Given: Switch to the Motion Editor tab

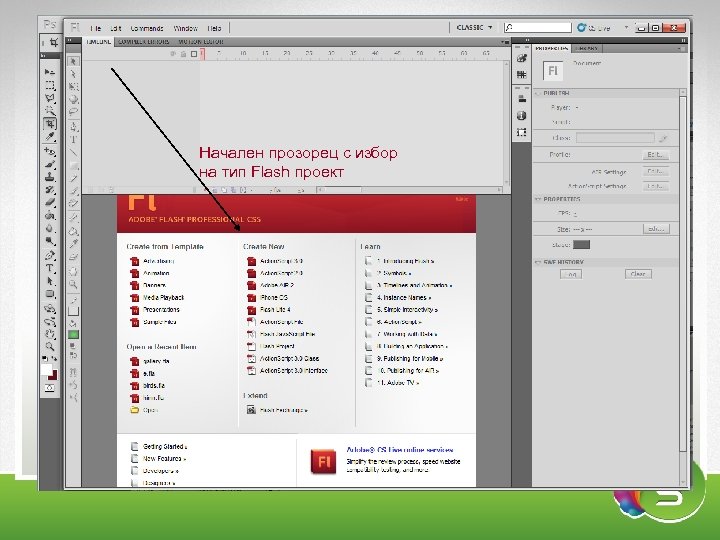Looking at the screenshot, I should [201, 42].
